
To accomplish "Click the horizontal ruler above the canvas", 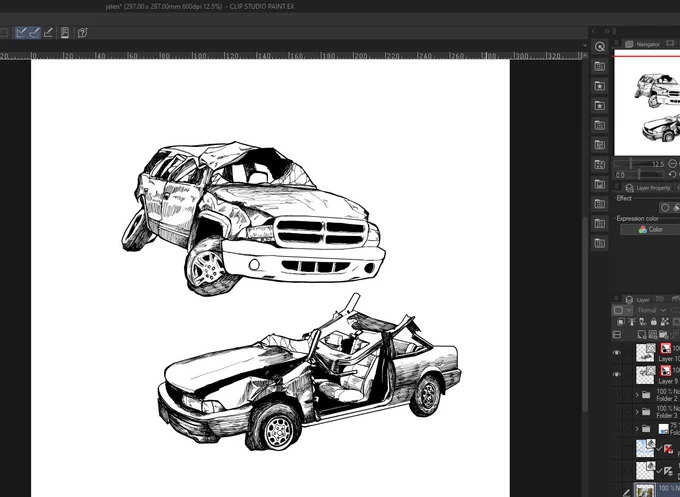I will pos(291,56).
